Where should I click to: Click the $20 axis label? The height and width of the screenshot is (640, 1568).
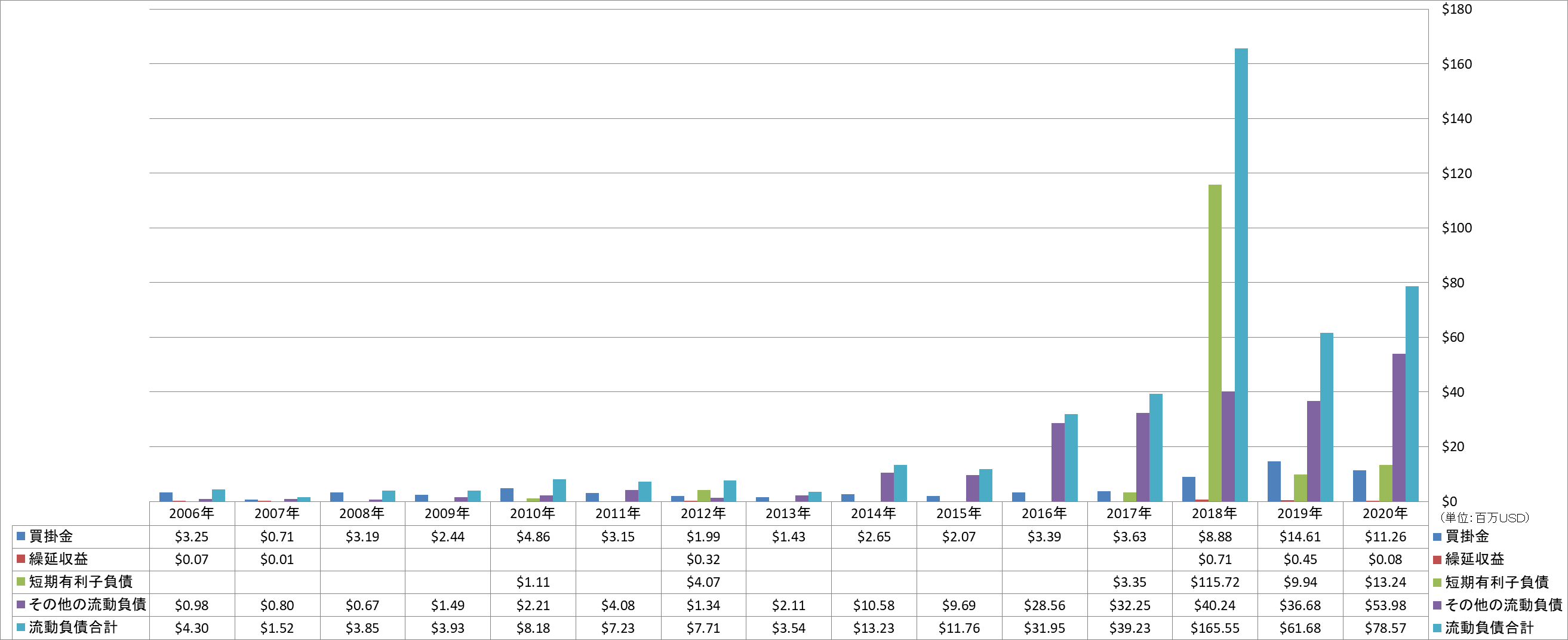pyautogui.click(x=1453, y=446)
